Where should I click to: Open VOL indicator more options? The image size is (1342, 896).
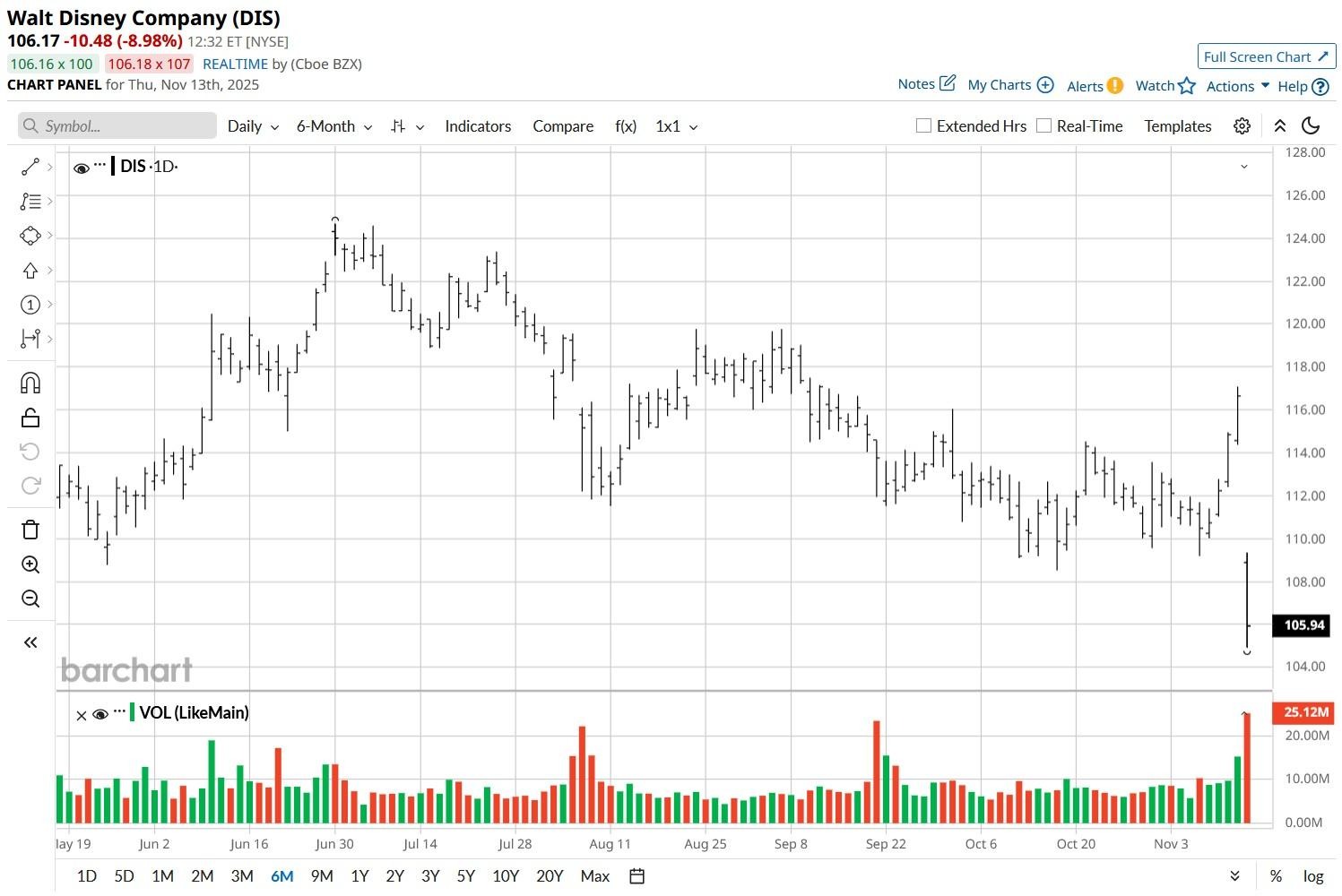(x=119, y=711)
